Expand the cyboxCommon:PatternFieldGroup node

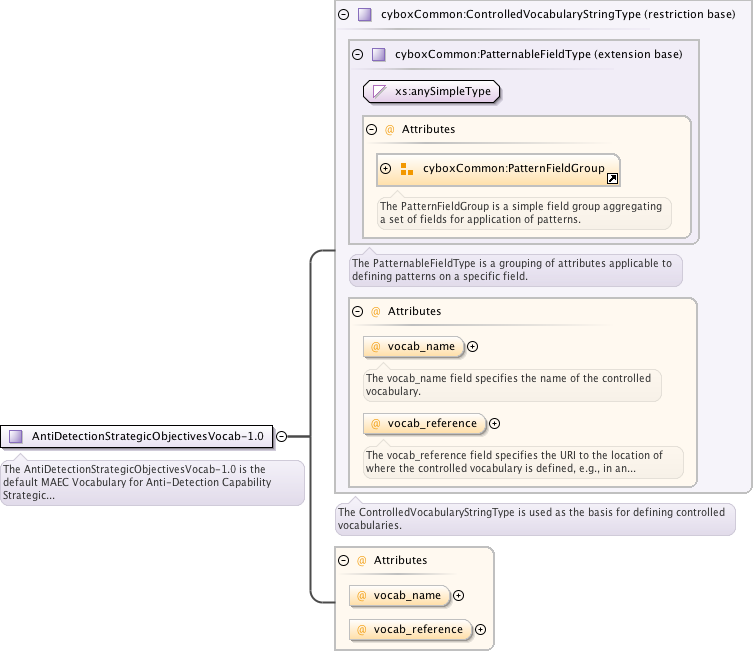point(385,169)
